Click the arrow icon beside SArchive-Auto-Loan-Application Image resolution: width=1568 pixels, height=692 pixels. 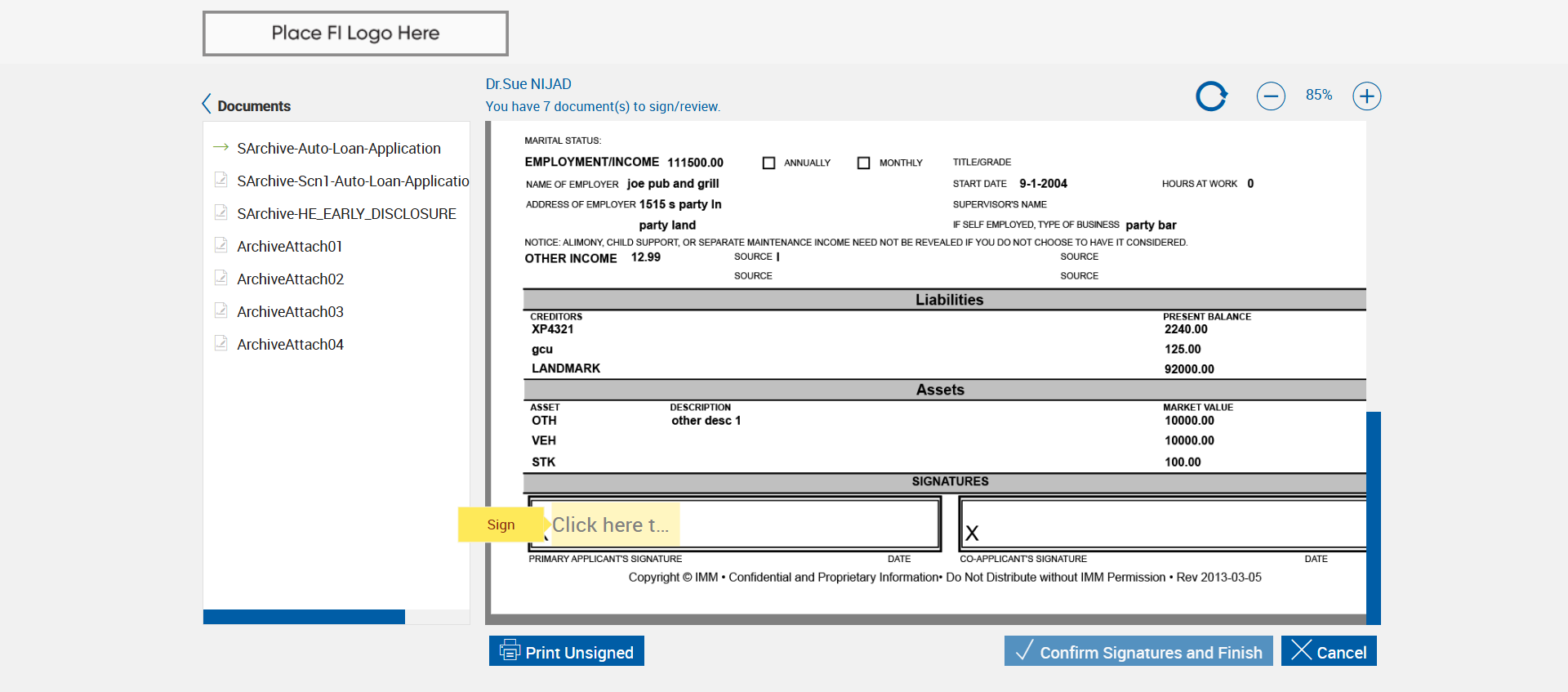tap(220, 148)
